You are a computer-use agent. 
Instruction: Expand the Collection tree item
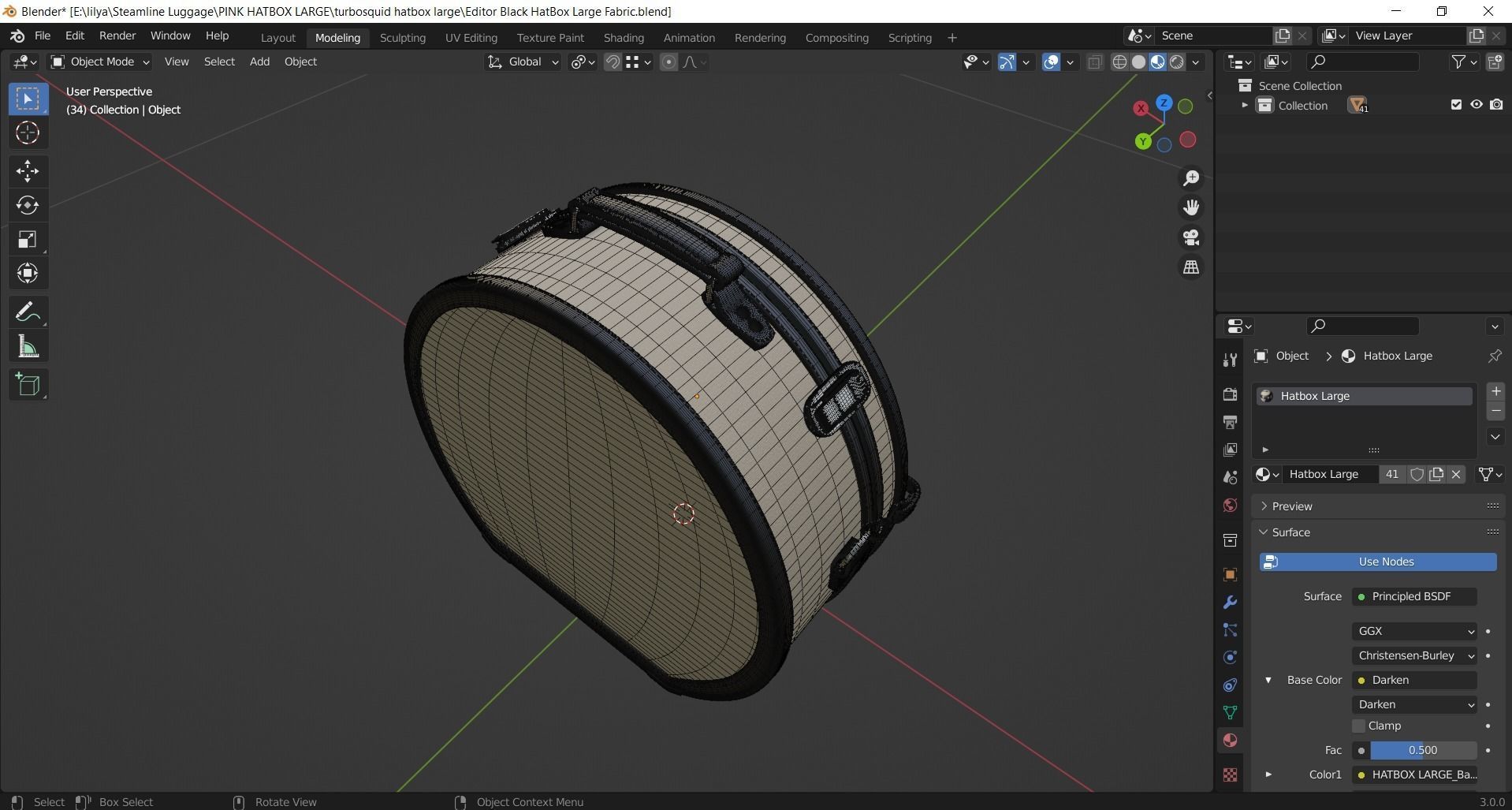1245,105
